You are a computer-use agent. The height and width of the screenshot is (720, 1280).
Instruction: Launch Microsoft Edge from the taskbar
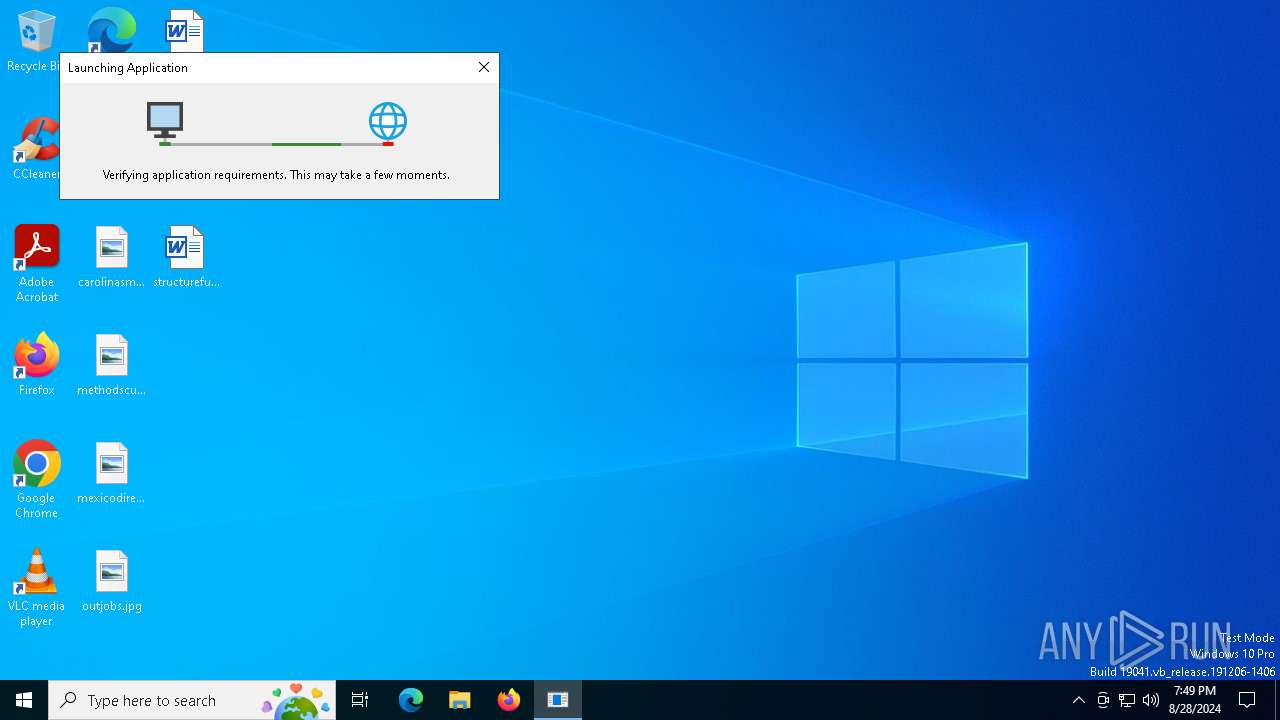(x=411, y=700)
